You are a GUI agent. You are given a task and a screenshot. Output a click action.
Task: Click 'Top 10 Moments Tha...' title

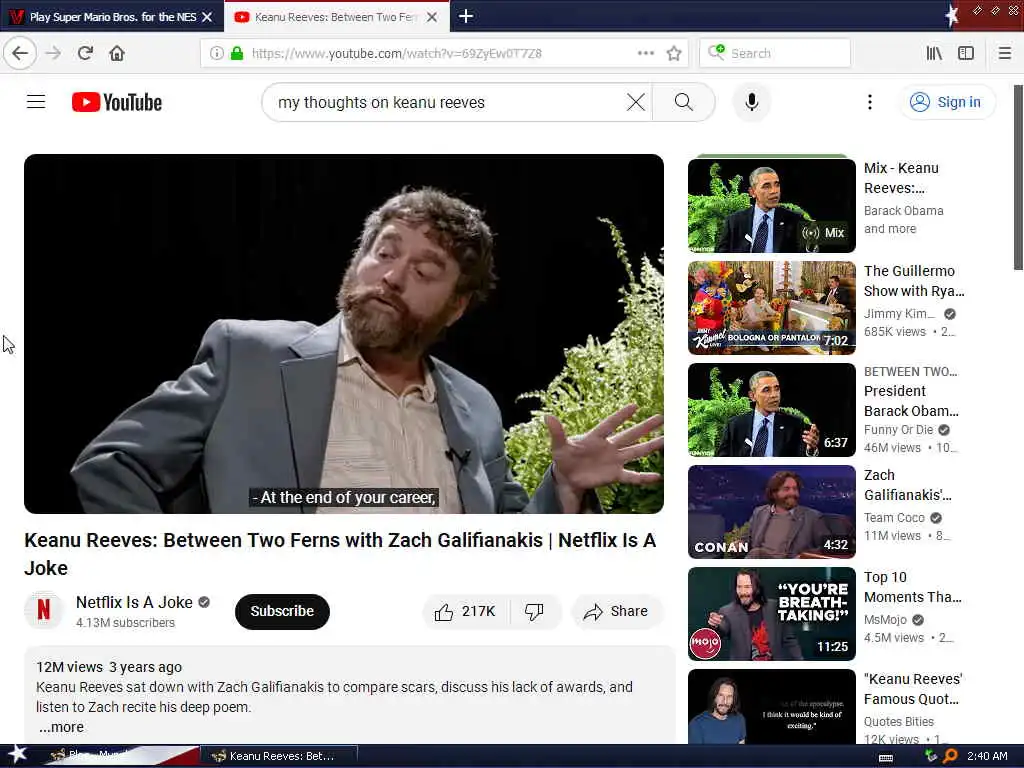[x=912, y=587]
